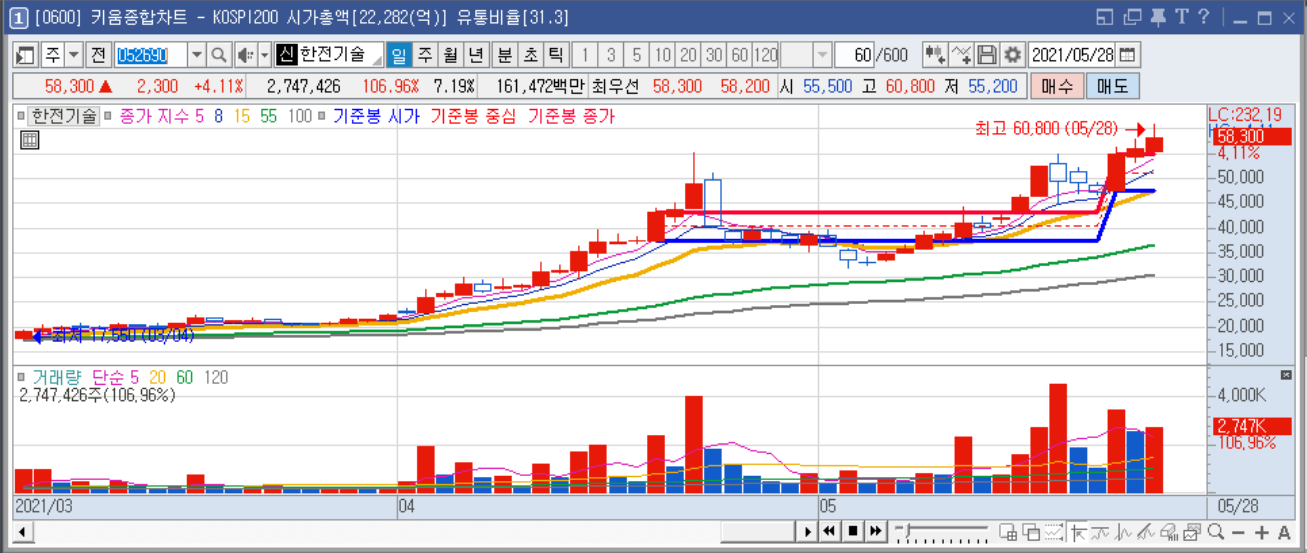Click the window-with-grid icon in bottom toolbar
This screenshot has height=553, width=1307.
click(x=1008, y=532)
